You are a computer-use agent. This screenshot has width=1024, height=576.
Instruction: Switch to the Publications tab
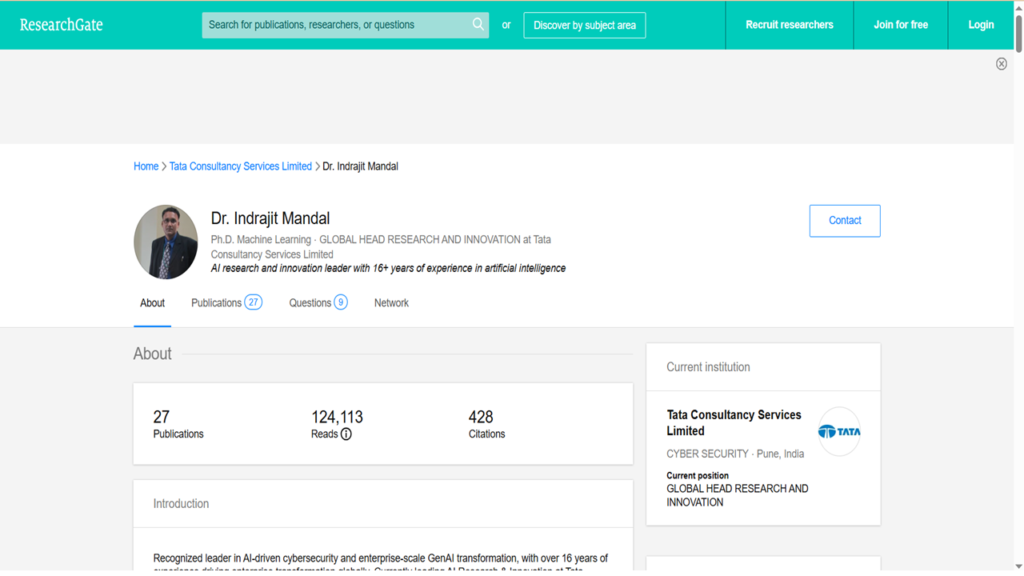coord(226,303)
